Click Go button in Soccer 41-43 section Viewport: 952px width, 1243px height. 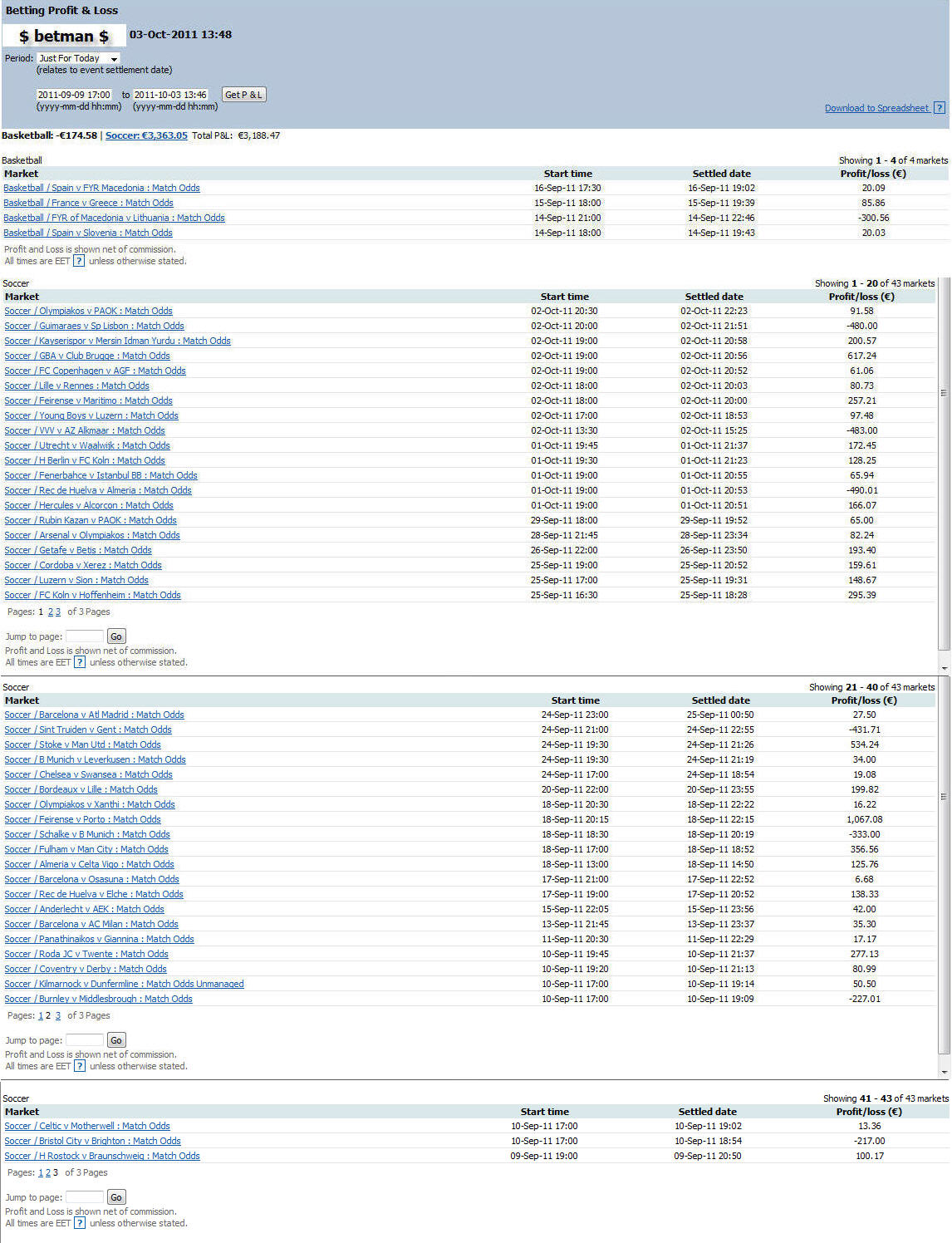(x=116, y=1197)
